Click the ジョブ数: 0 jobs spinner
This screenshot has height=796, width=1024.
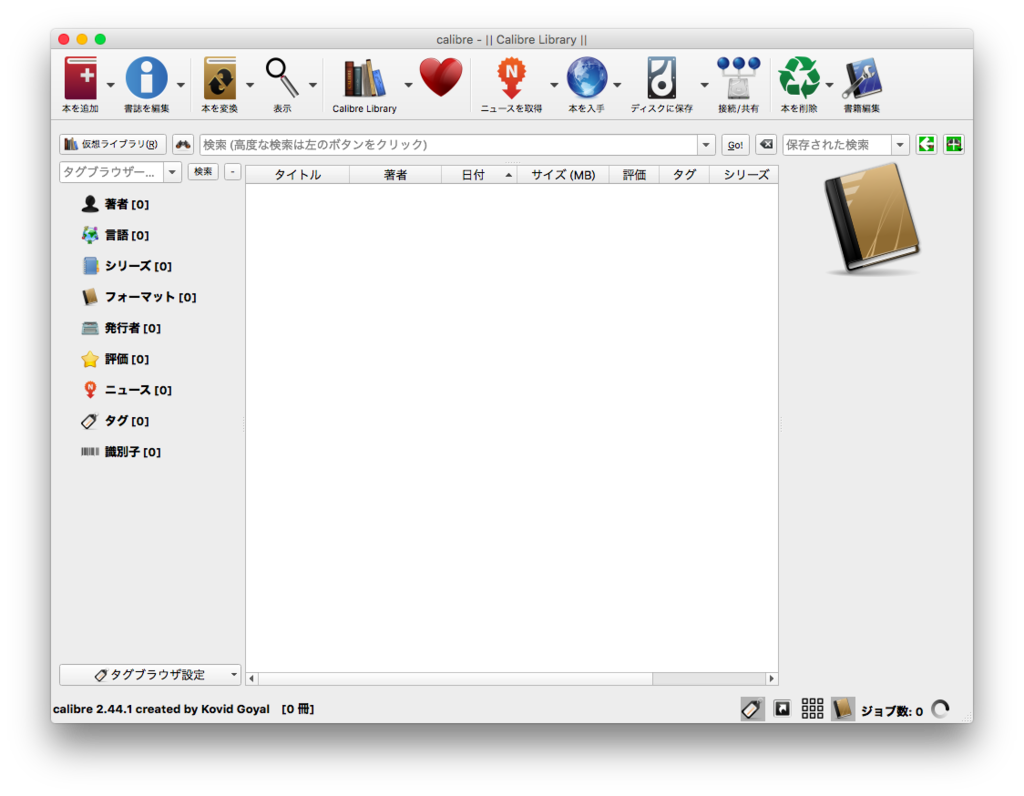tap(940, 709)
